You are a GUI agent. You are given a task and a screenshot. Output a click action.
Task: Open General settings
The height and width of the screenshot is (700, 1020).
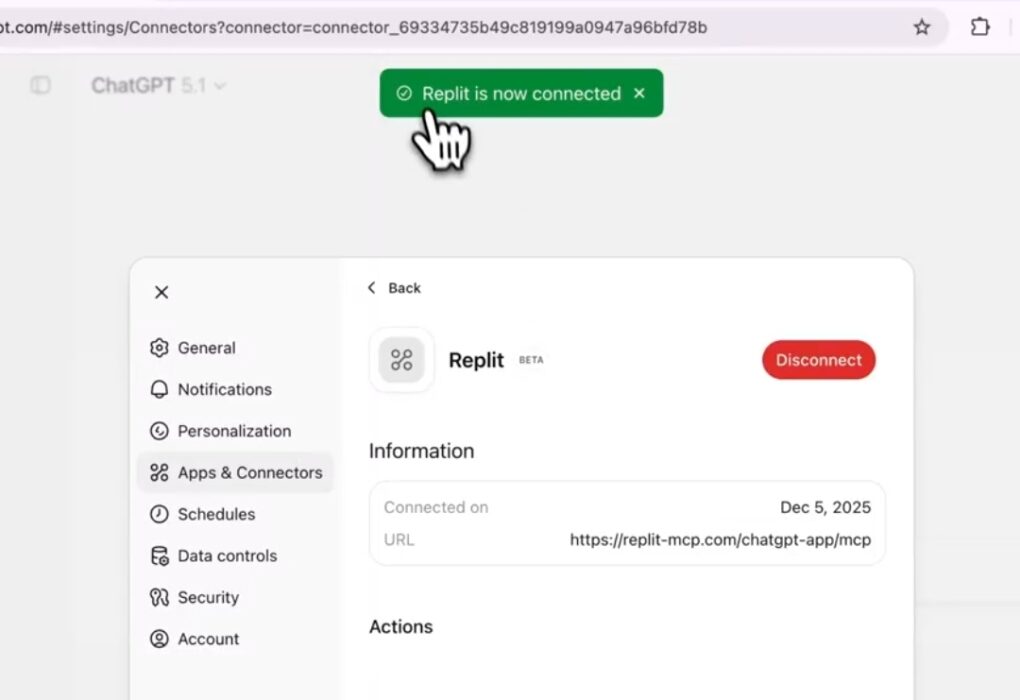pyautogui.click(x=206, y=348)
